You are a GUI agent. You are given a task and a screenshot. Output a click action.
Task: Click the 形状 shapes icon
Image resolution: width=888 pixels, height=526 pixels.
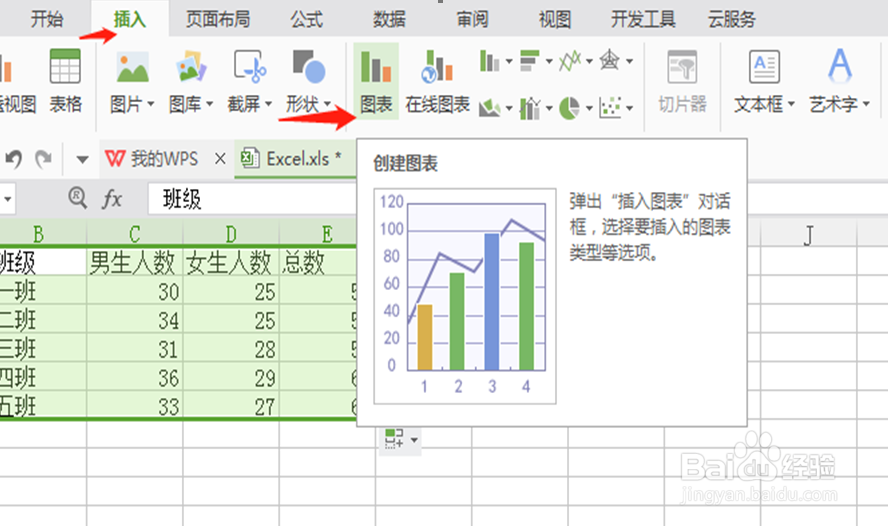coord(309,67)
